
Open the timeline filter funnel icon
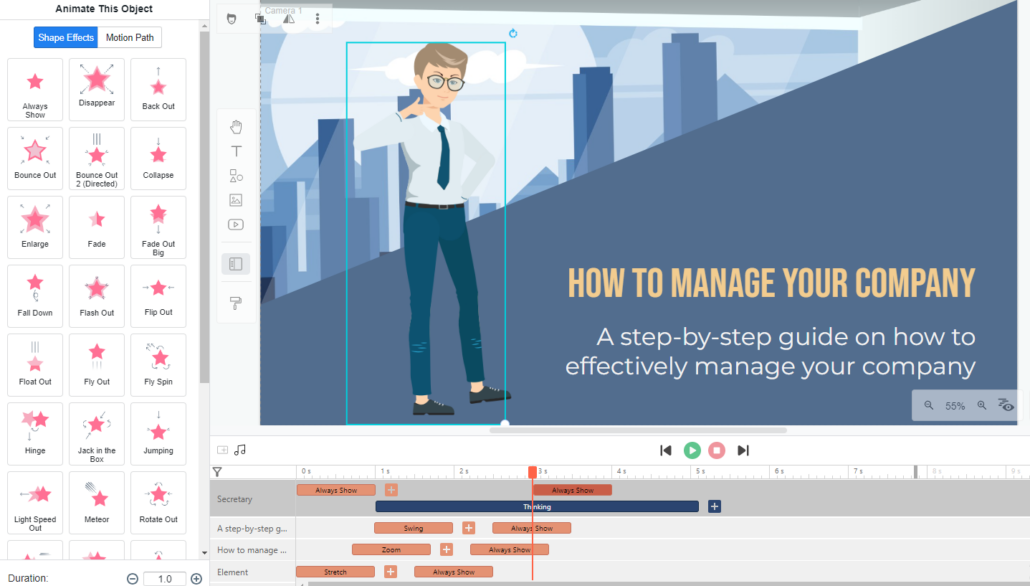pyautogui.click(x=216, y=471)
